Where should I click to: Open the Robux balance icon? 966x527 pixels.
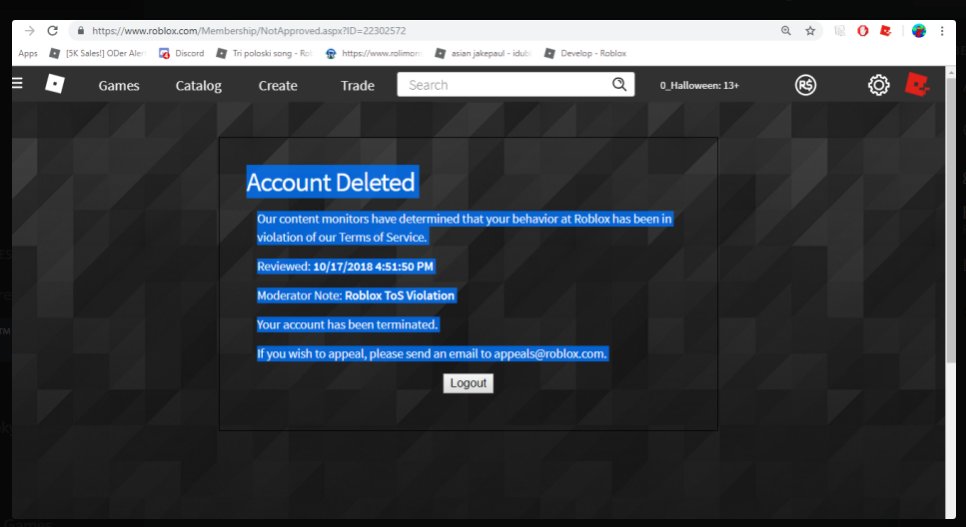tap(805, 85)
